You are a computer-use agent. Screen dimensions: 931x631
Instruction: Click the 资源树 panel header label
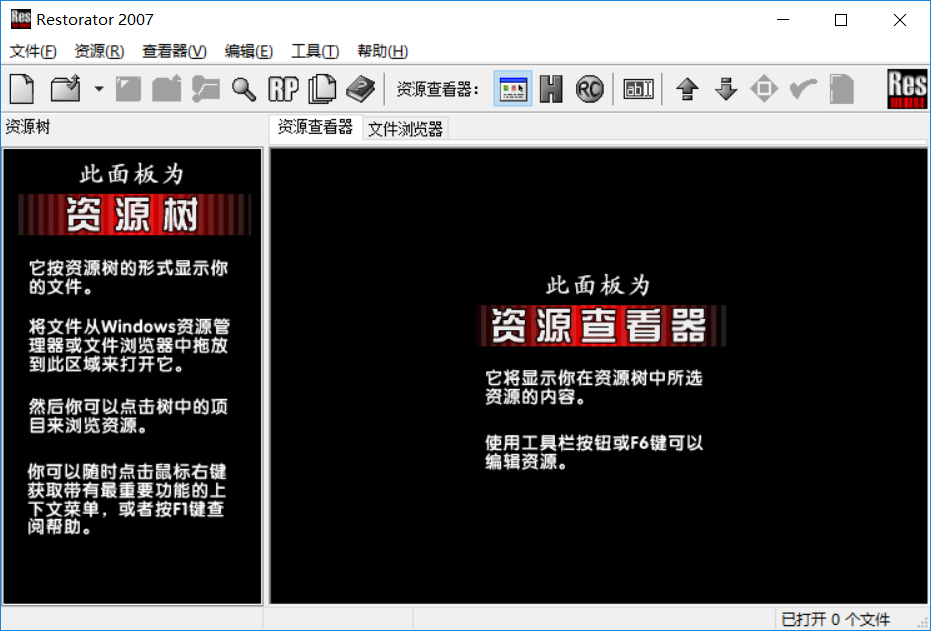point(28,126)
